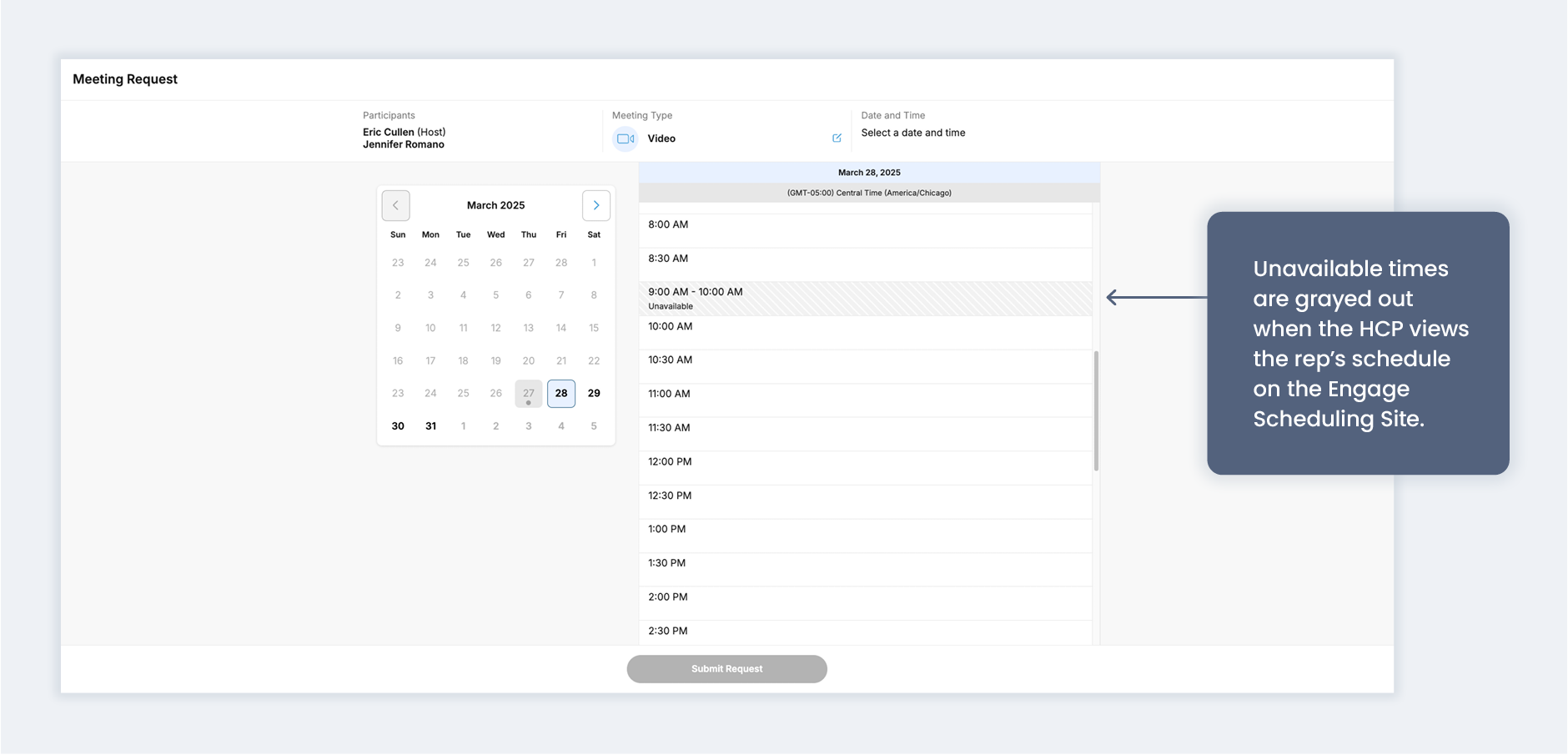
Task: Select the 2:30 PM time slot
Action: (865, 632)
